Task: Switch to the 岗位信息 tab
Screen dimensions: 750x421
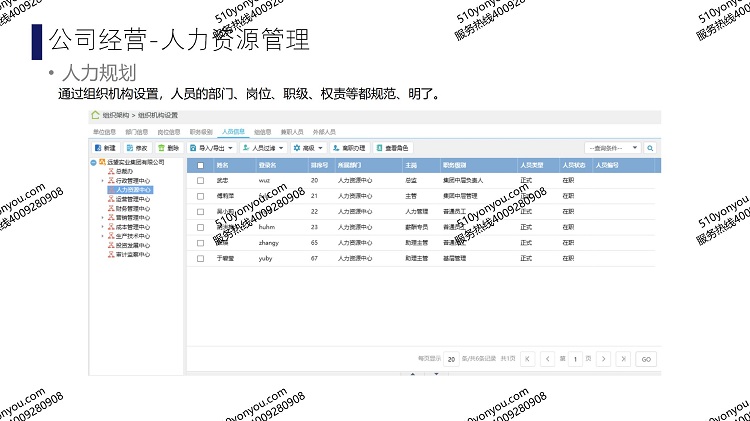Action: pyautogui.click(x=168, y=131)
